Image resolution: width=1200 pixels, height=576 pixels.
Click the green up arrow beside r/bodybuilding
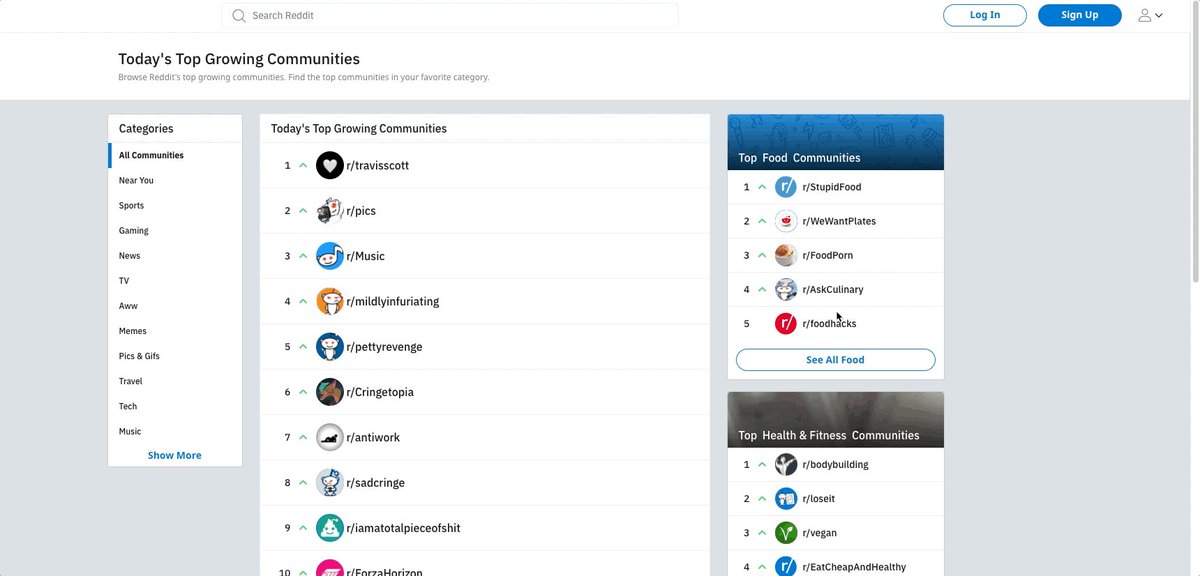point(762,464)
